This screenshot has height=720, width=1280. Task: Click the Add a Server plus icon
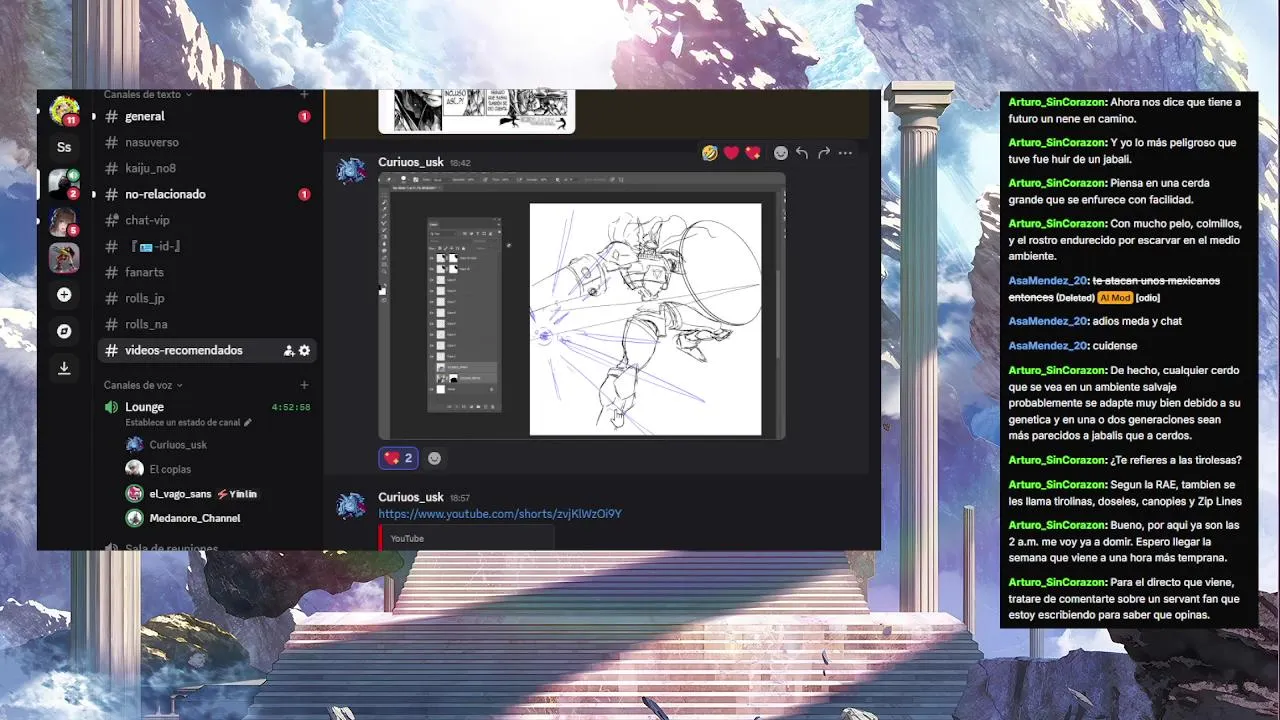click(64, 295)
